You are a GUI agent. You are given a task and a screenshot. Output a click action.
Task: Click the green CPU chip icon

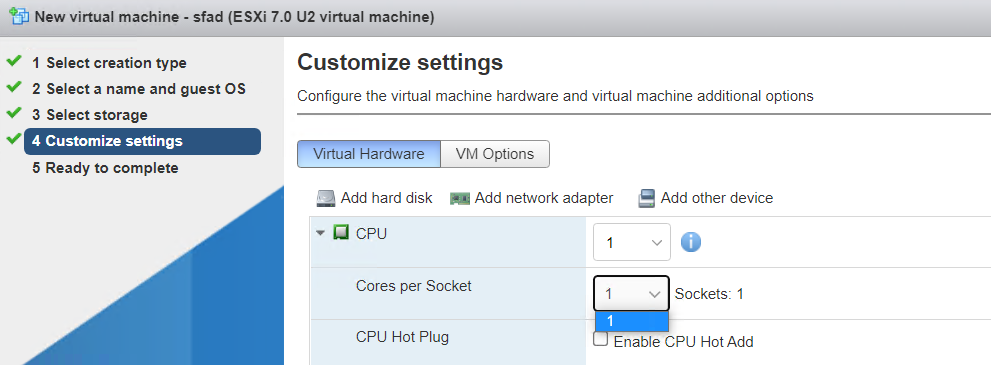click(x=341, y=233)
